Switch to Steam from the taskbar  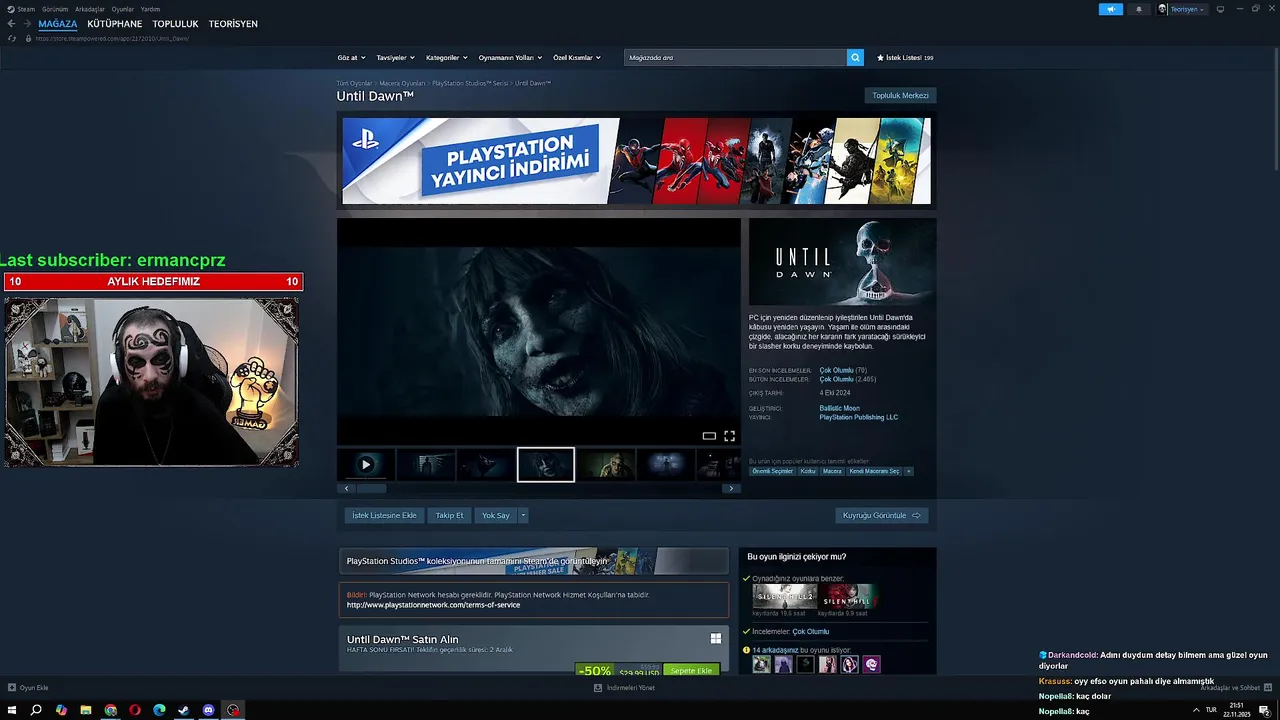(x=183, y=710)
